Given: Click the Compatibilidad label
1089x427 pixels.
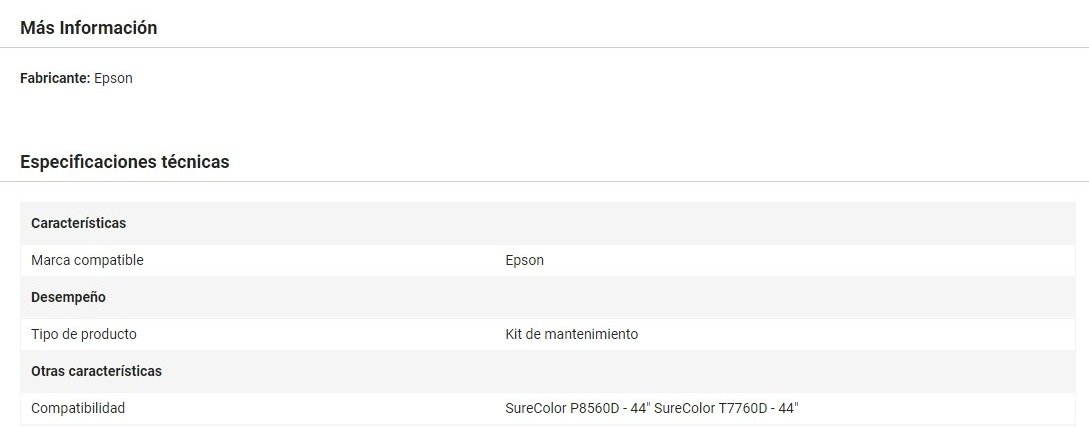Looking at the screenshot, I should 78,408.
